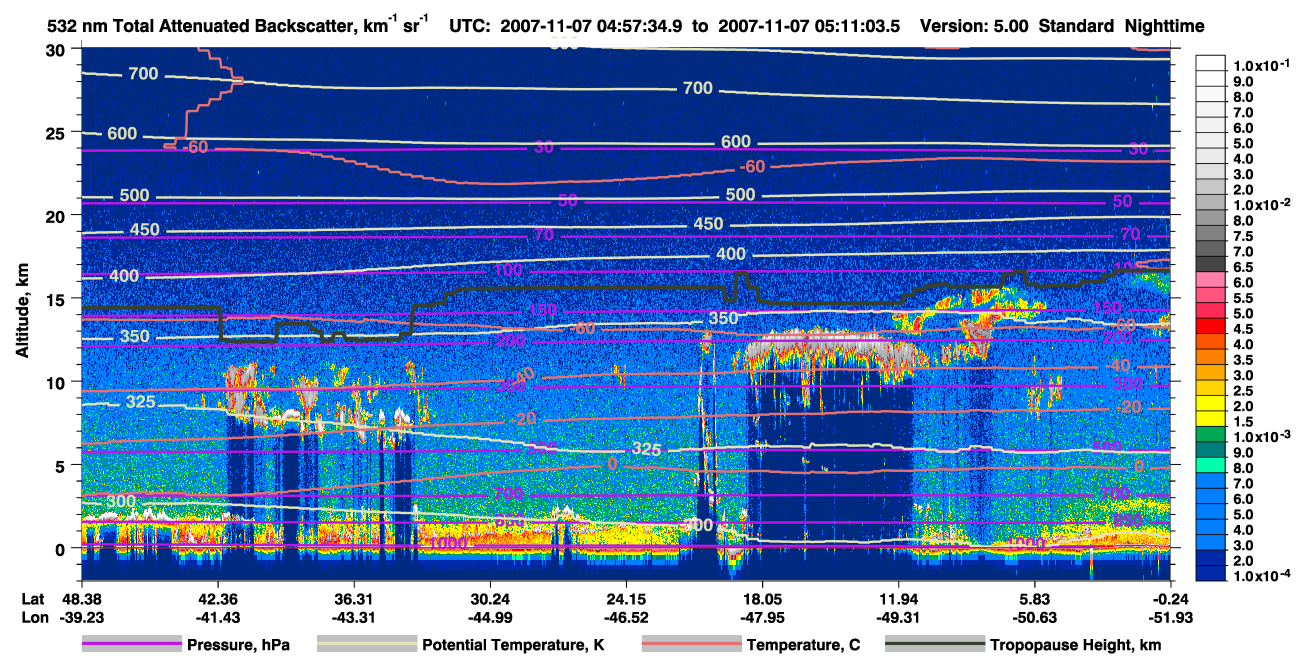Click longitude value -44.99

(x=490, y=617)
